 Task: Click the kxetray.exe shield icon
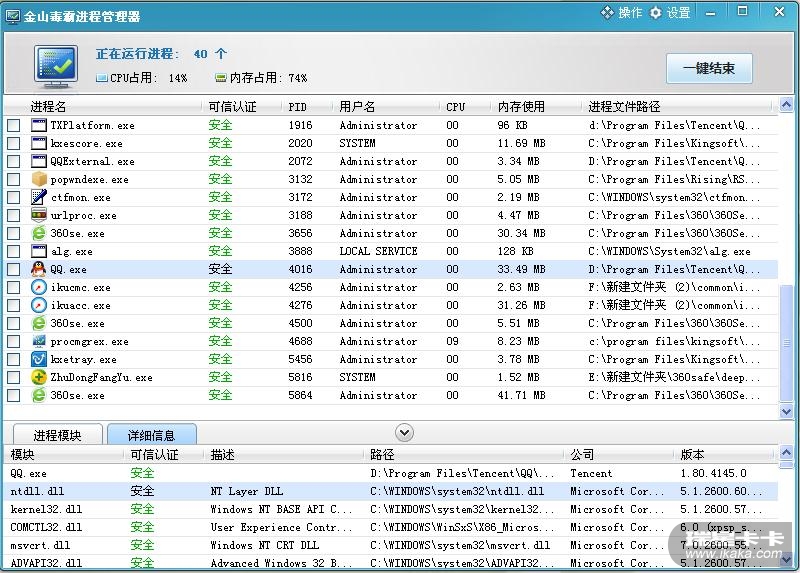tap(39, 359)
